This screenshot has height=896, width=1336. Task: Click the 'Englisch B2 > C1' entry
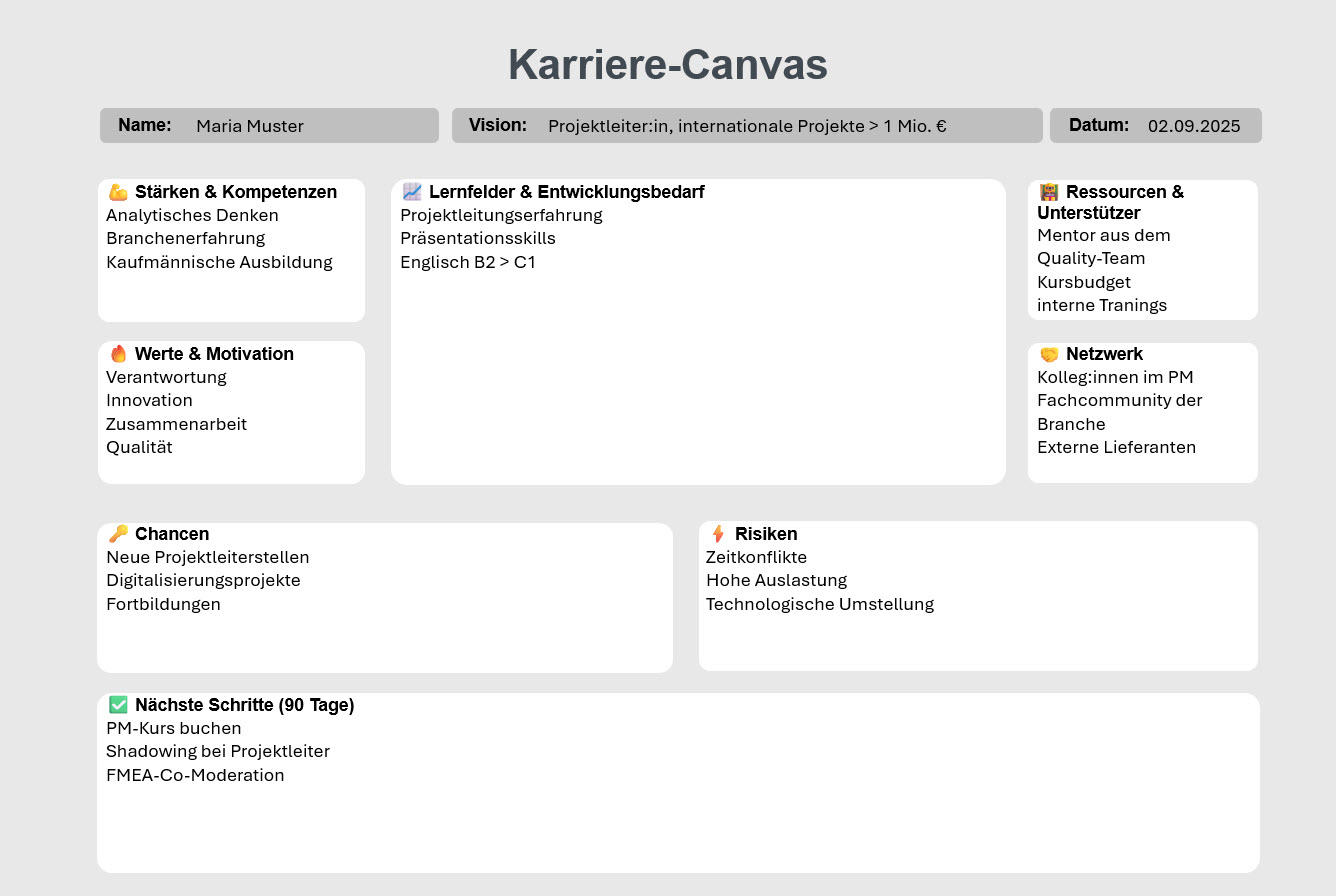point(468,263)
